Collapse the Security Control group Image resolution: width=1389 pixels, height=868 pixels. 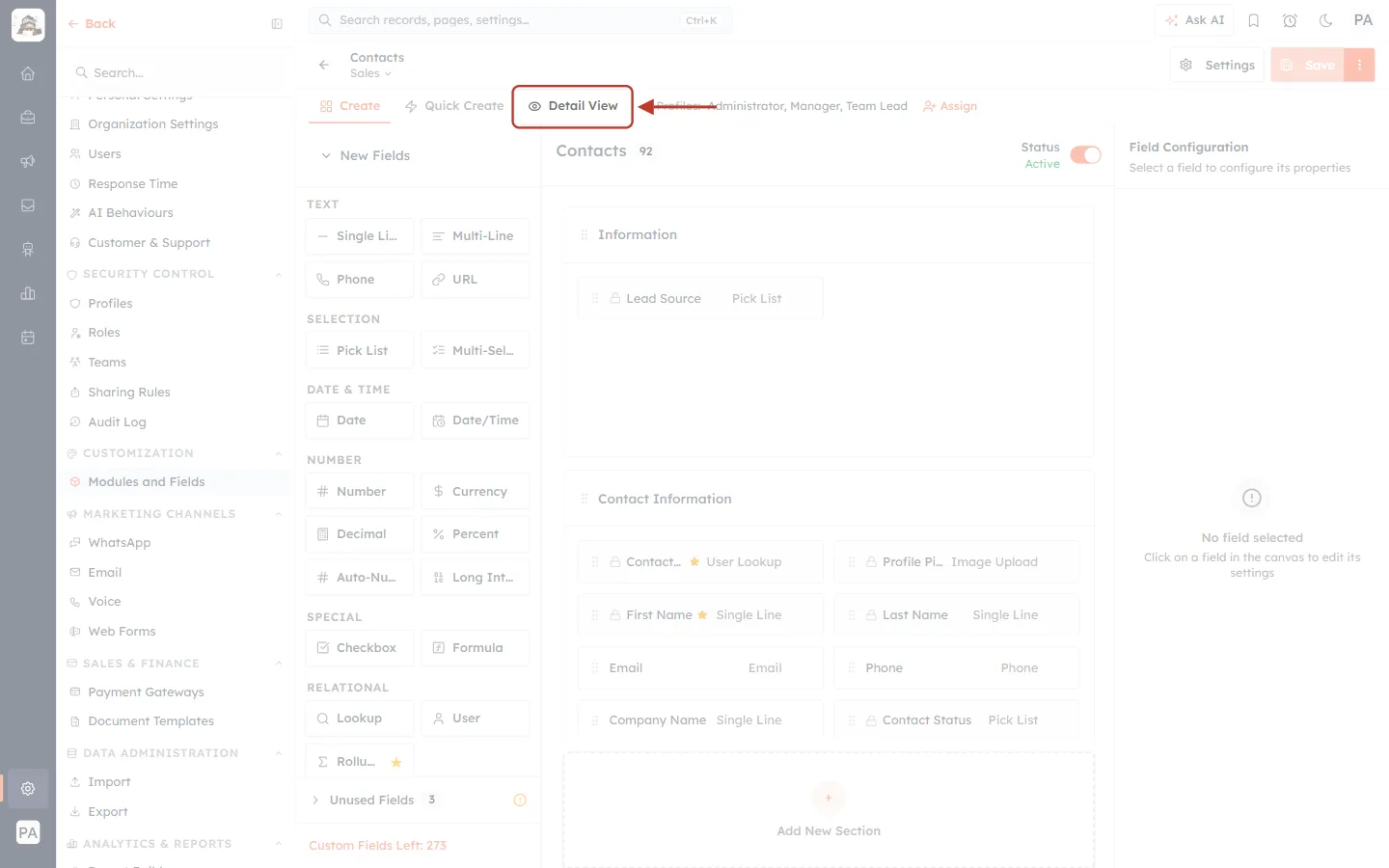point(278,274)
